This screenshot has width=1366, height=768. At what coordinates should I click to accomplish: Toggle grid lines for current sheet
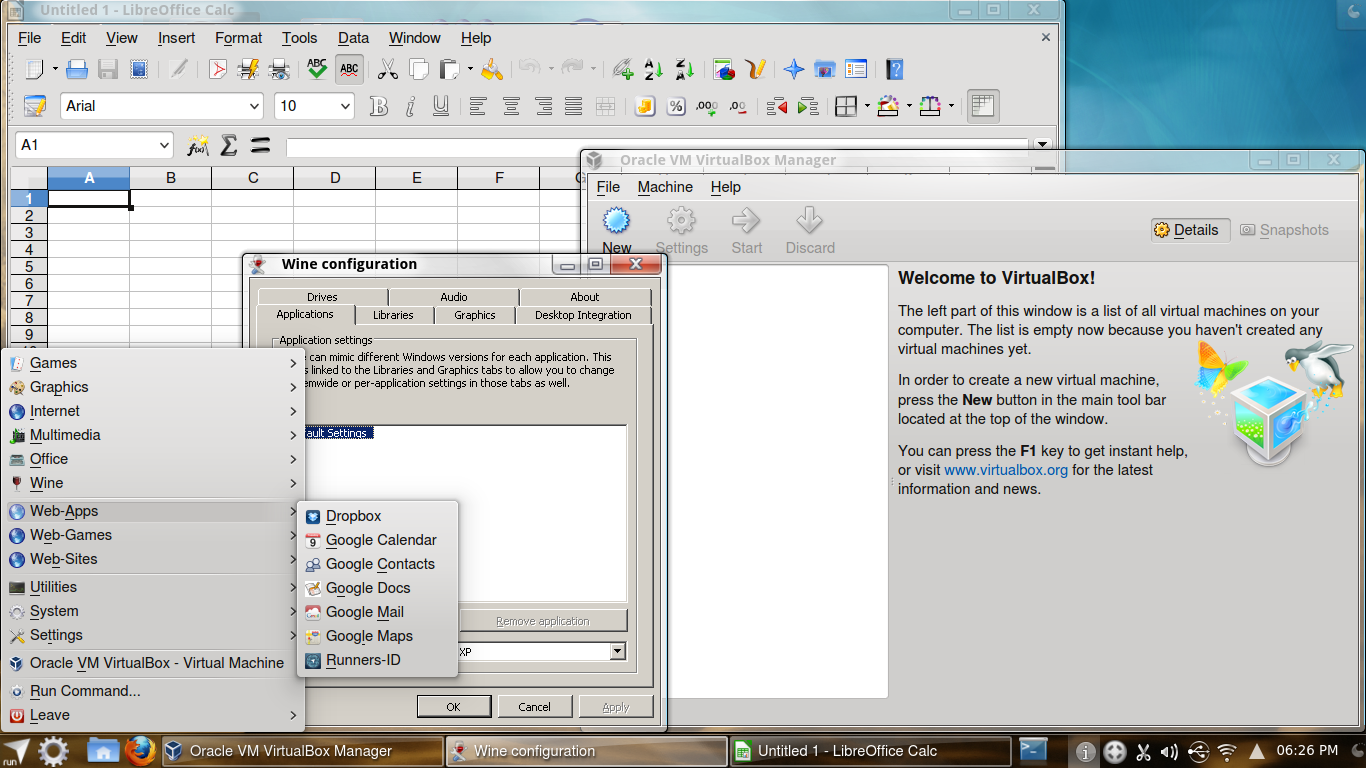[982, 106]
